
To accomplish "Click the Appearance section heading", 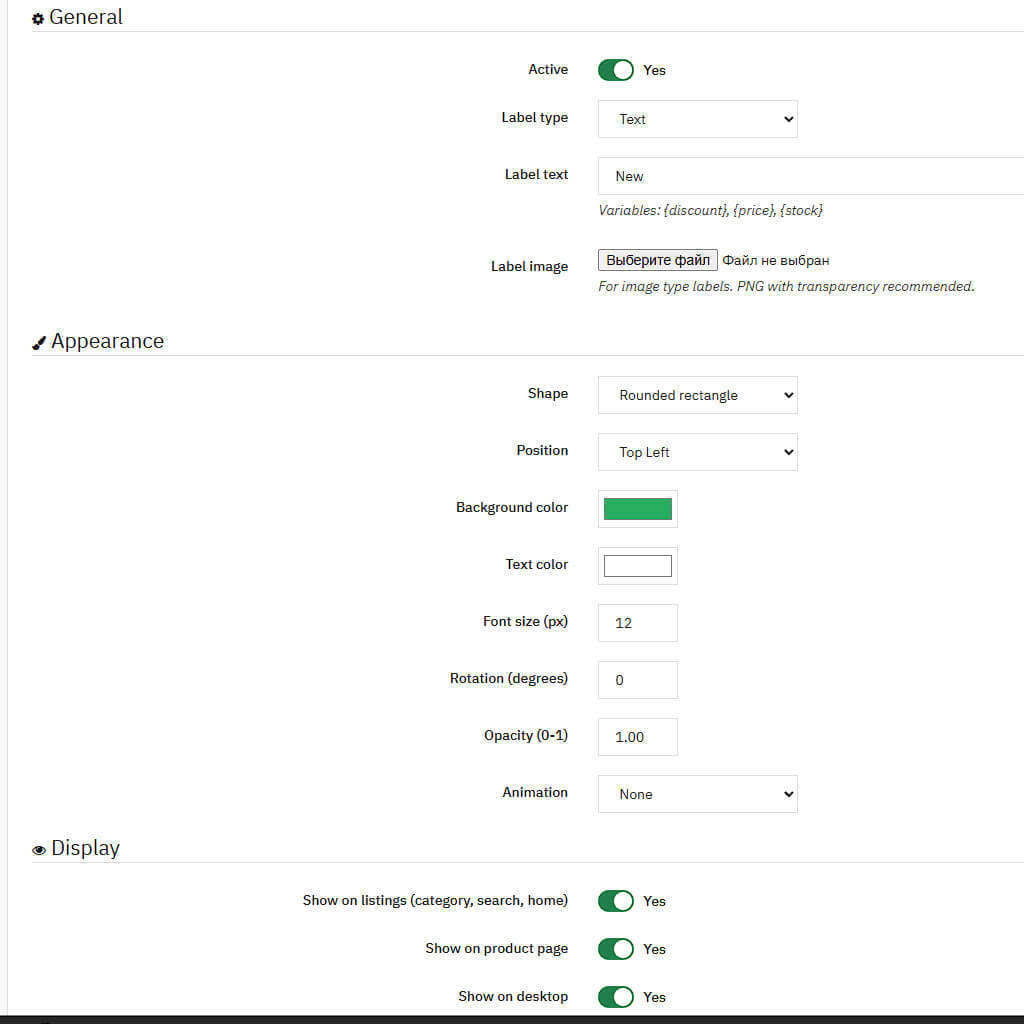I will pyautogui.click(x=107, y=341).
